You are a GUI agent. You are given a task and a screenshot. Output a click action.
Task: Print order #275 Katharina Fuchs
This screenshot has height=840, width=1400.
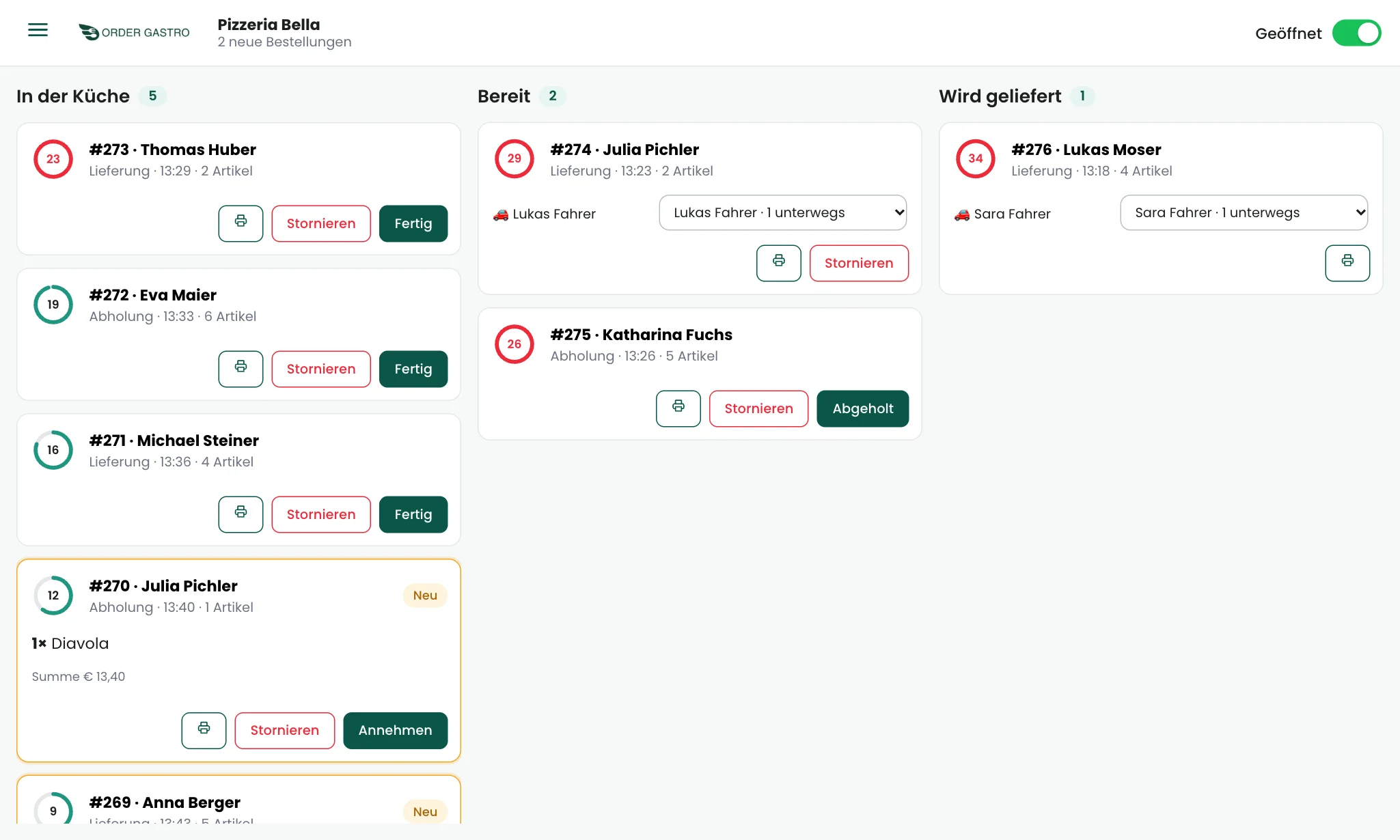click(x=678, y=408)
